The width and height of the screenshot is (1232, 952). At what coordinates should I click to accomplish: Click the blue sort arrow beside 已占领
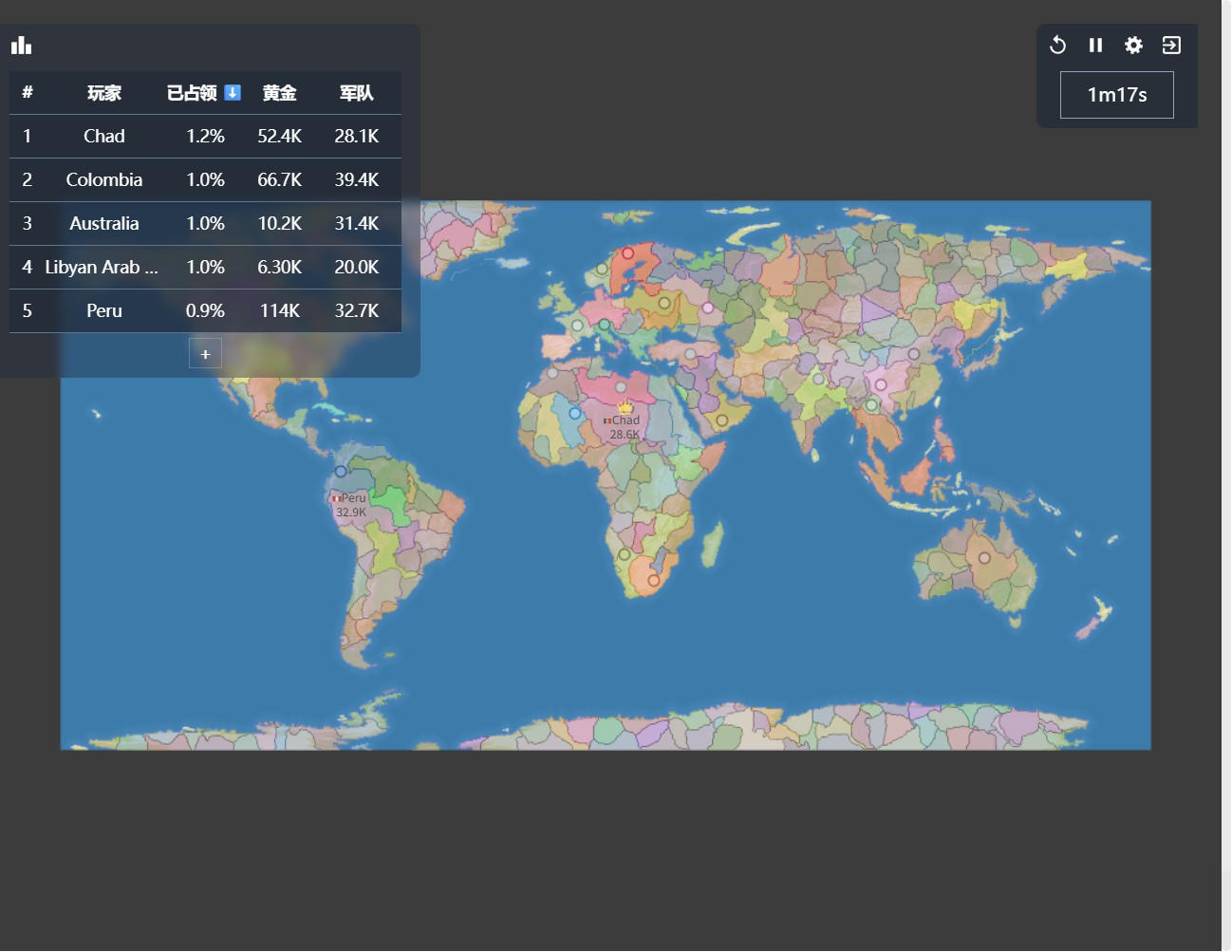(232, 92)
